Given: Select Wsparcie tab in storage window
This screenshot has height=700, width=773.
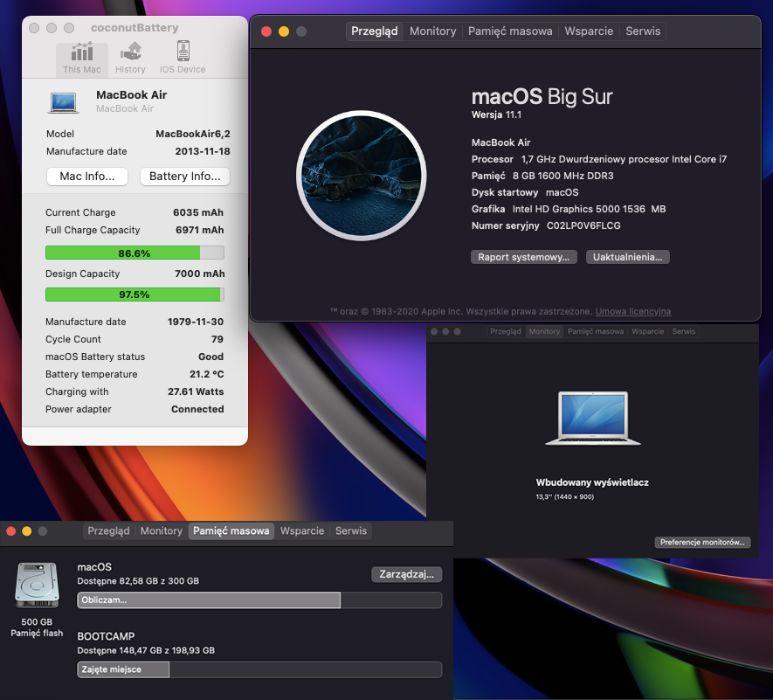Looking at the screenshot, I should point(302,531).
